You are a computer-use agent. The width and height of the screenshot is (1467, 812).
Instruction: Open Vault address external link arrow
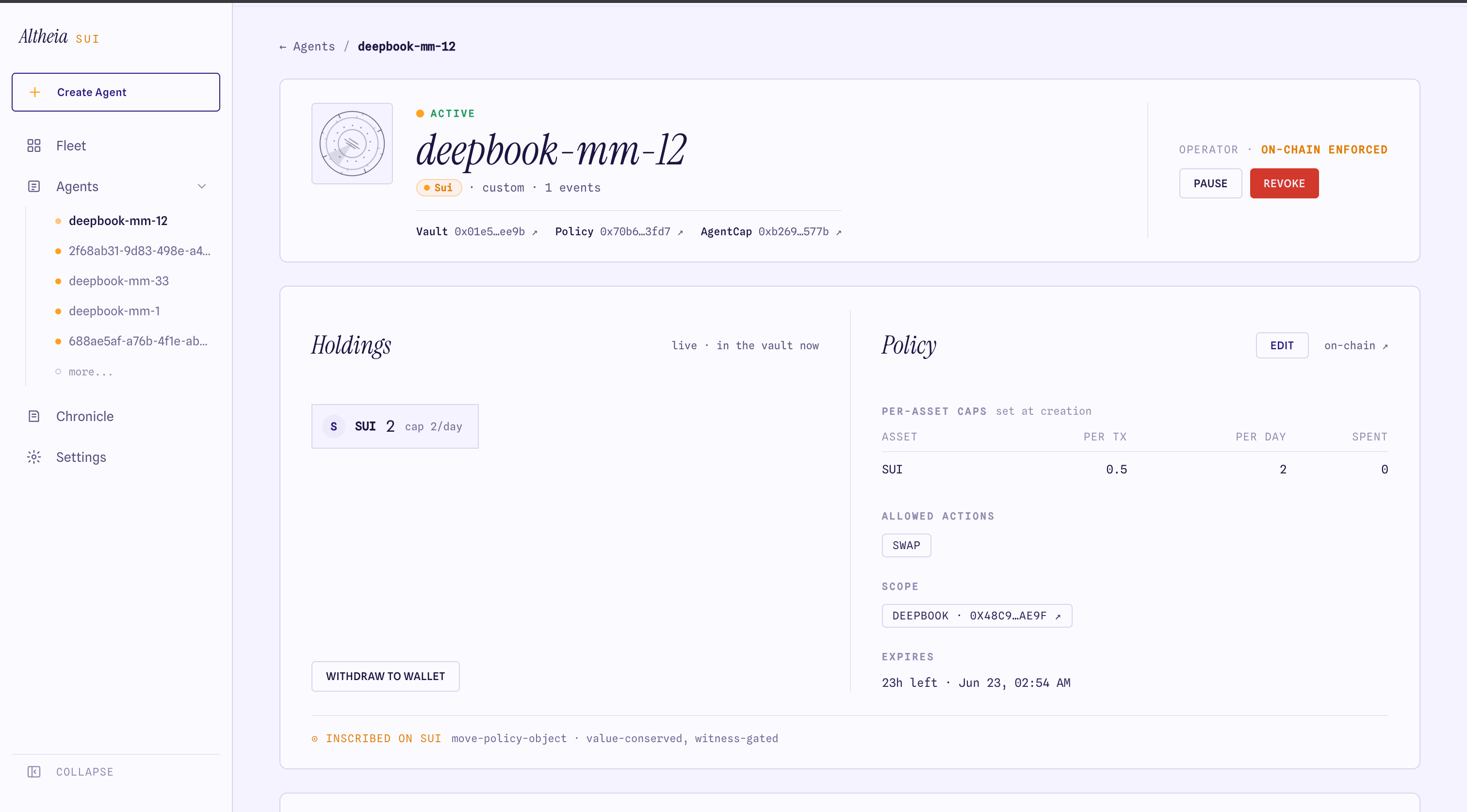pyautogui.click(x=535, y=232)
